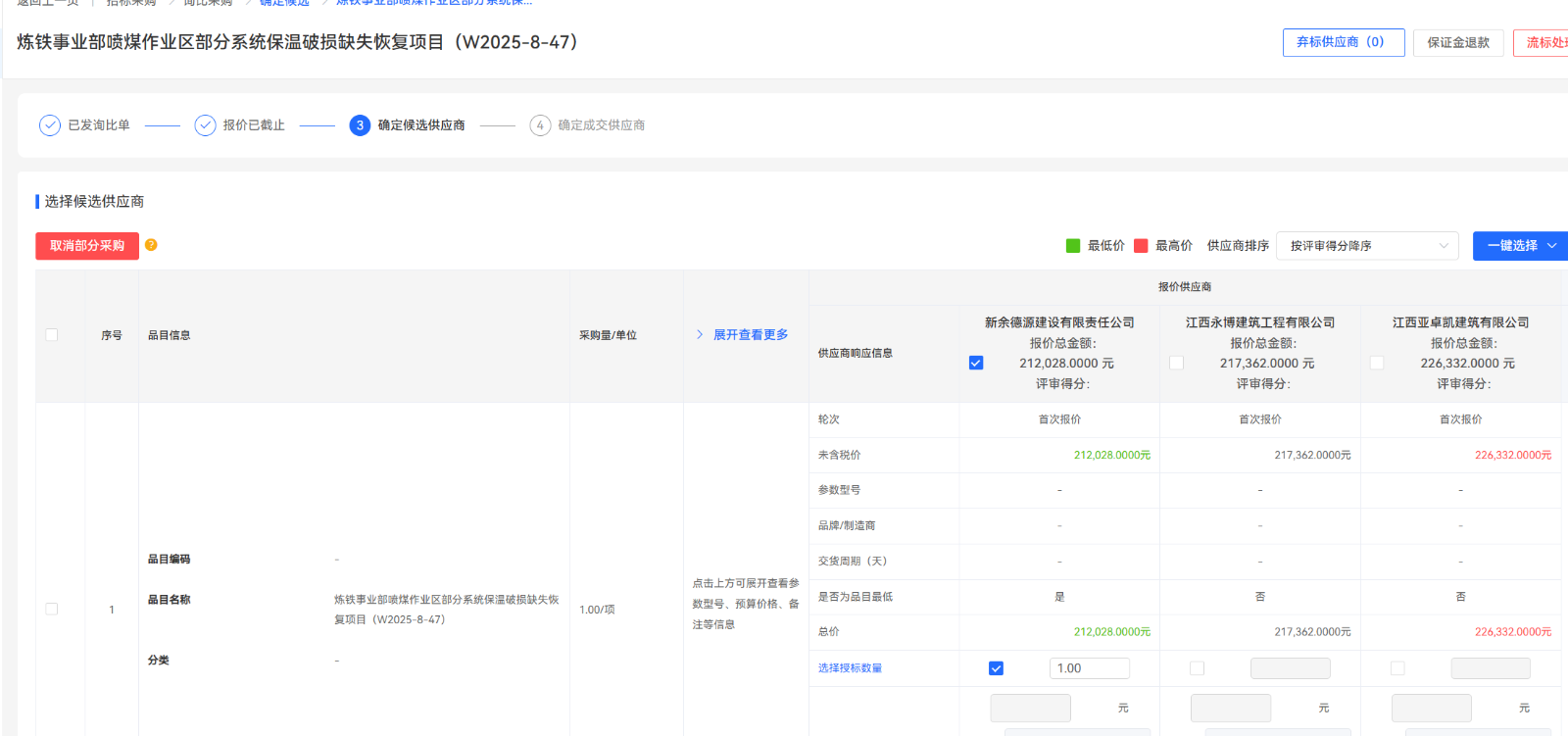The image size is (1568, 736).
Task: Click the disabled quantity field under 江西永博
Action: pyautogui.click(x=1291, y=668)
